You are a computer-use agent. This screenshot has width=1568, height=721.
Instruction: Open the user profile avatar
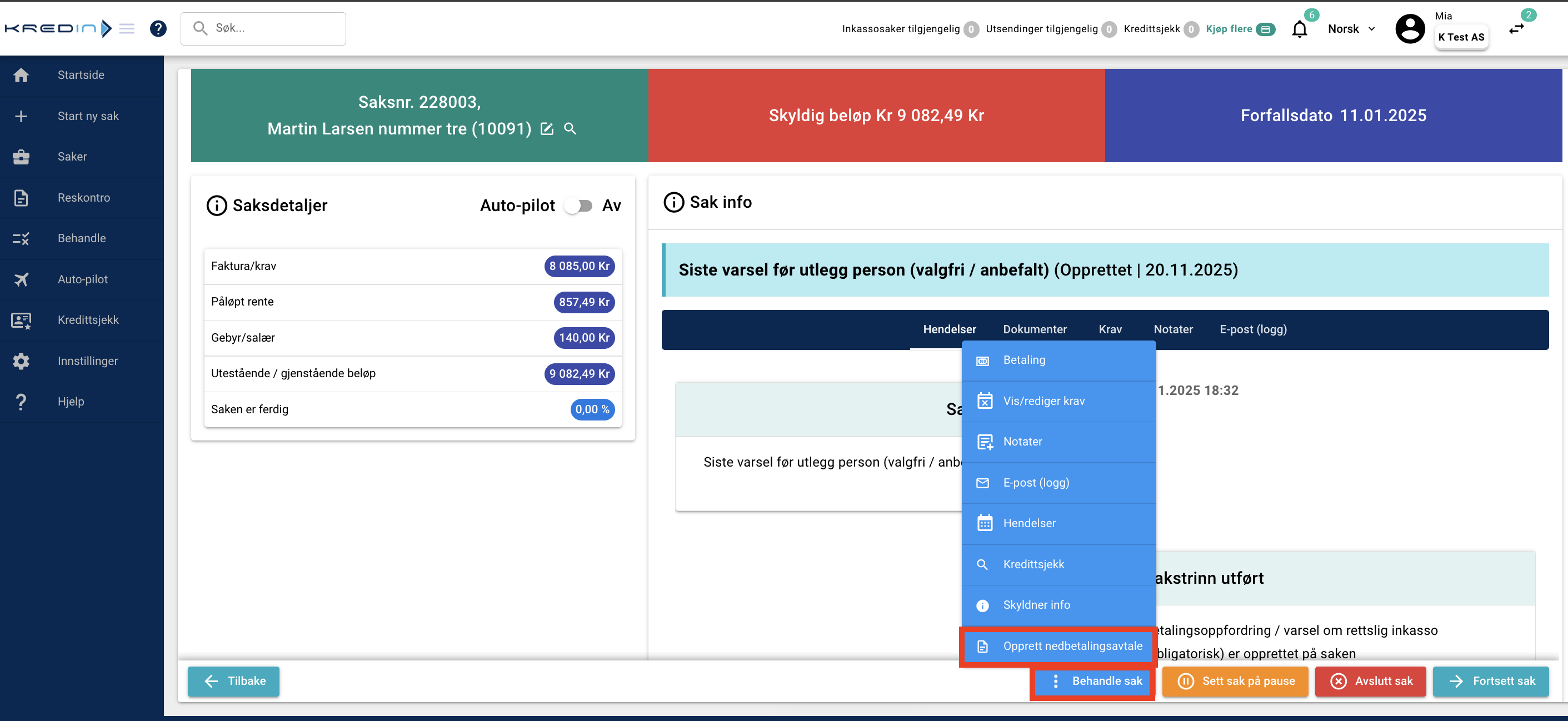[1410, 28]
